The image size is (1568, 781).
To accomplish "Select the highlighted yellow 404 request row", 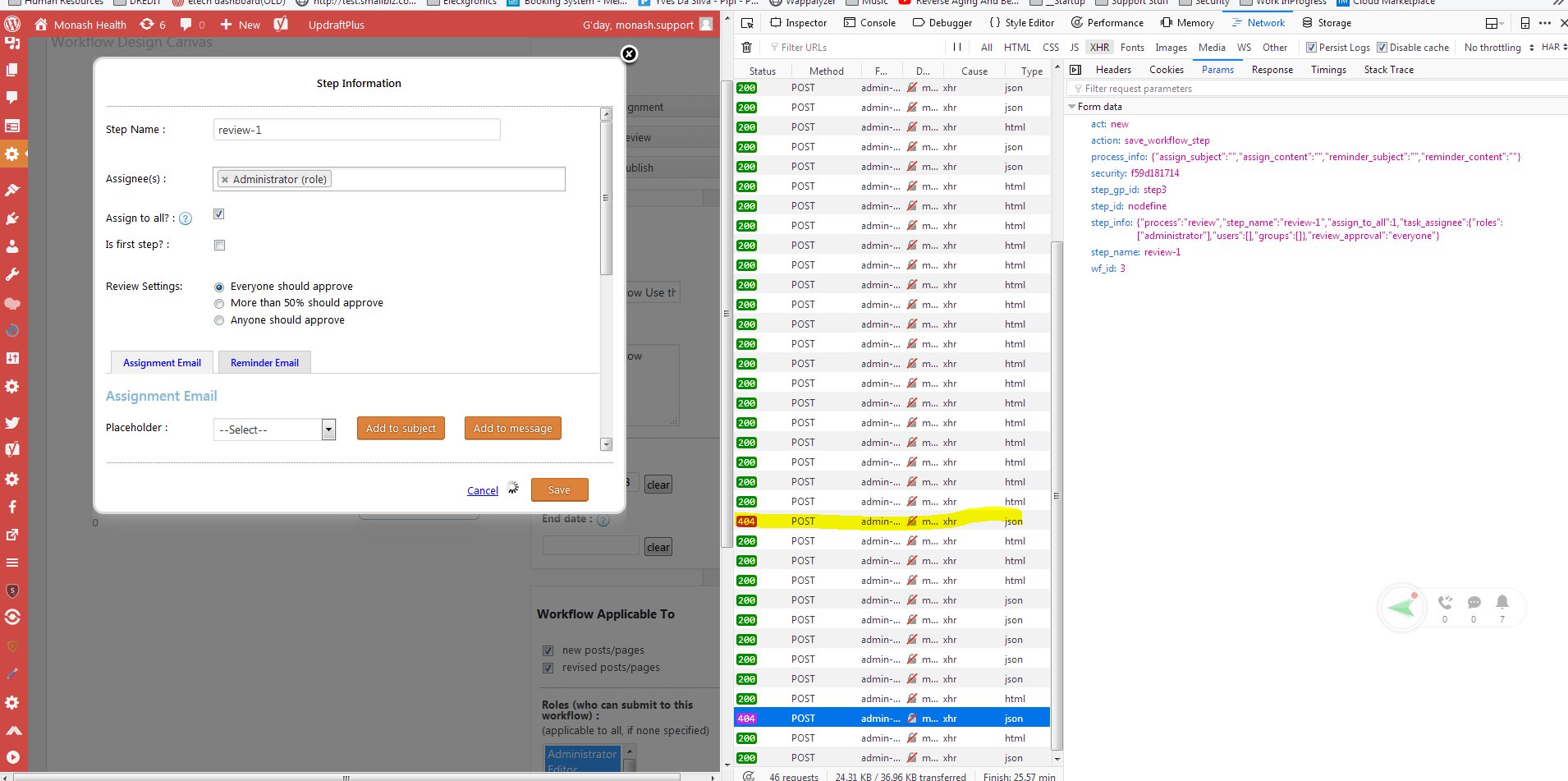I will pos(892,521).
